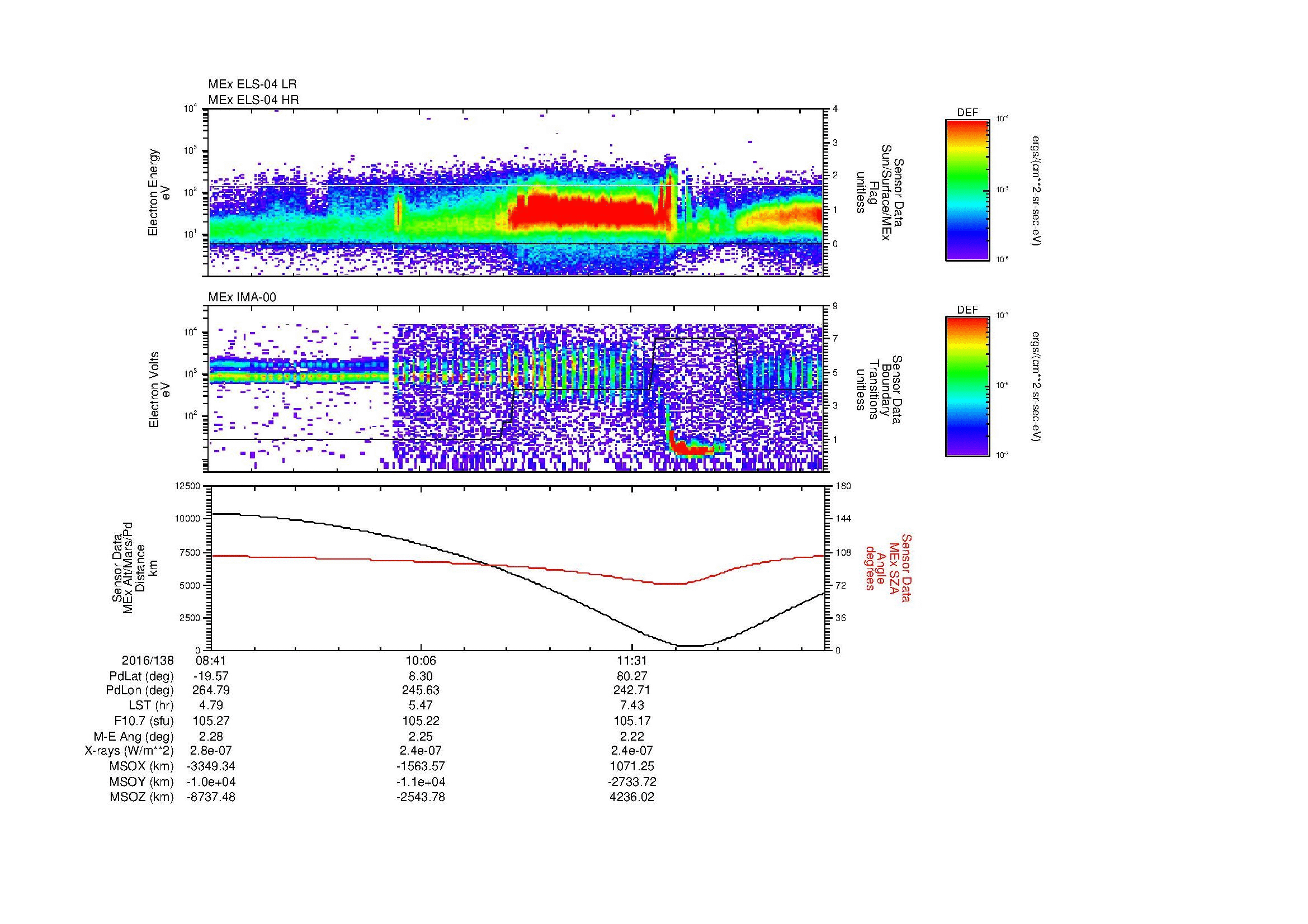Click the PdLat value '8.30'
Viewport: 1308px width, 924px height.
[421, 676]
